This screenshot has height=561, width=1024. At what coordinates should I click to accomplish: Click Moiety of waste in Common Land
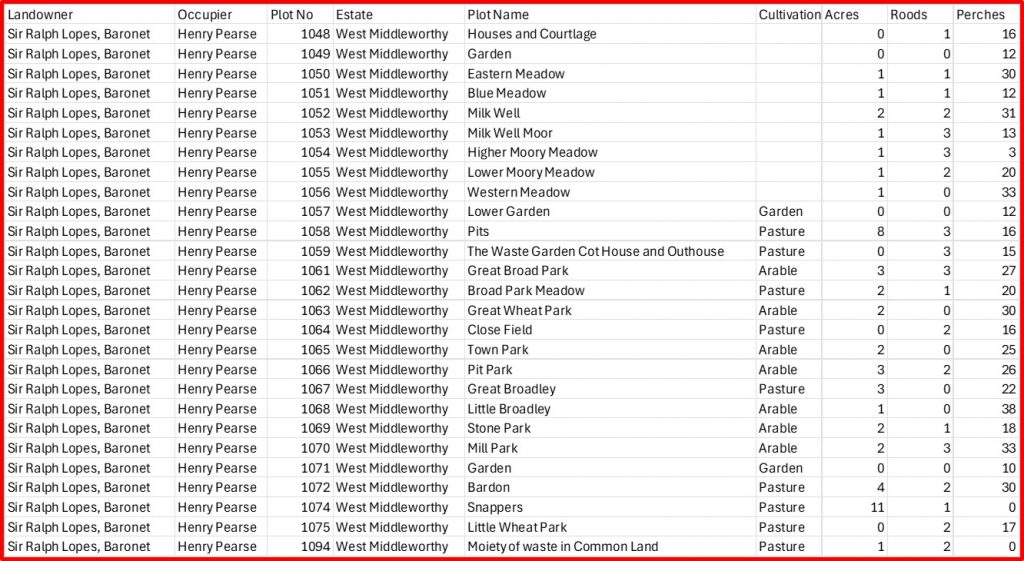611,547
